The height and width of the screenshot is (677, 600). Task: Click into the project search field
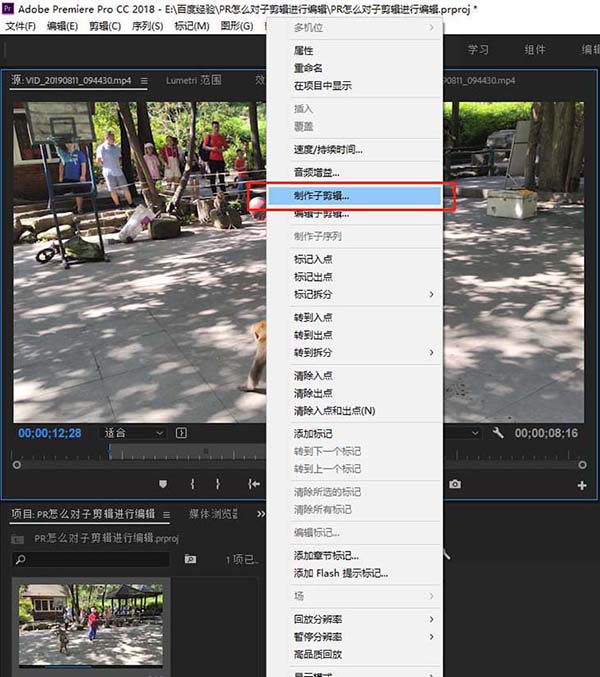tap(91, 560)
